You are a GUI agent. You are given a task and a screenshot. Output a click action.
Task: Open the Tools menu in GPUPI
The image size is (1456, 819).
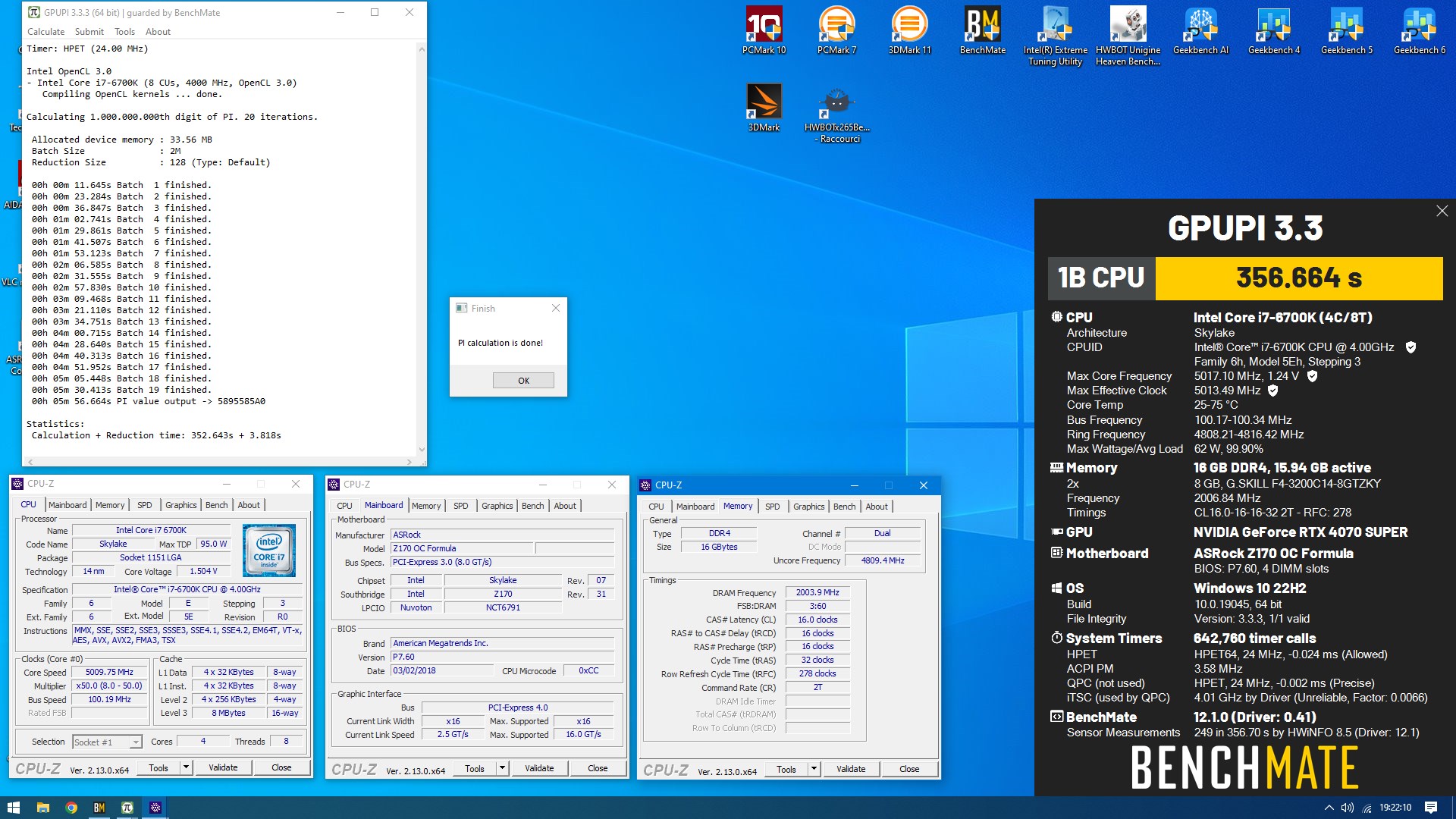pyautogui.click(x=124, y=32)
